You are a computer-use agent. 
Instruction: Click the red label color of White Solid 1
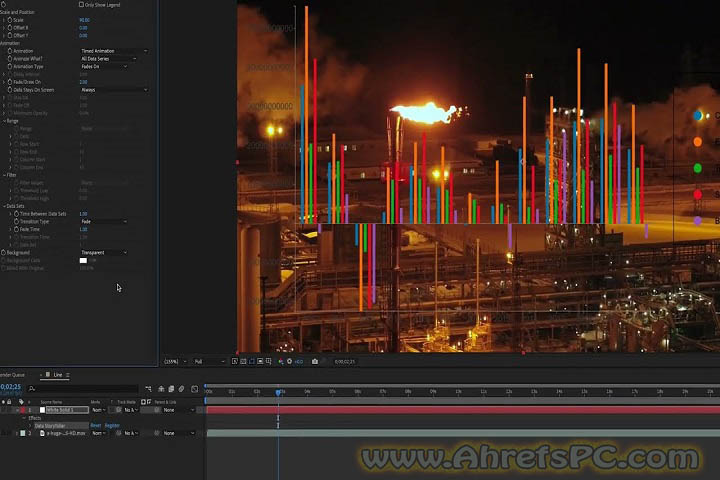click(22, 410)
